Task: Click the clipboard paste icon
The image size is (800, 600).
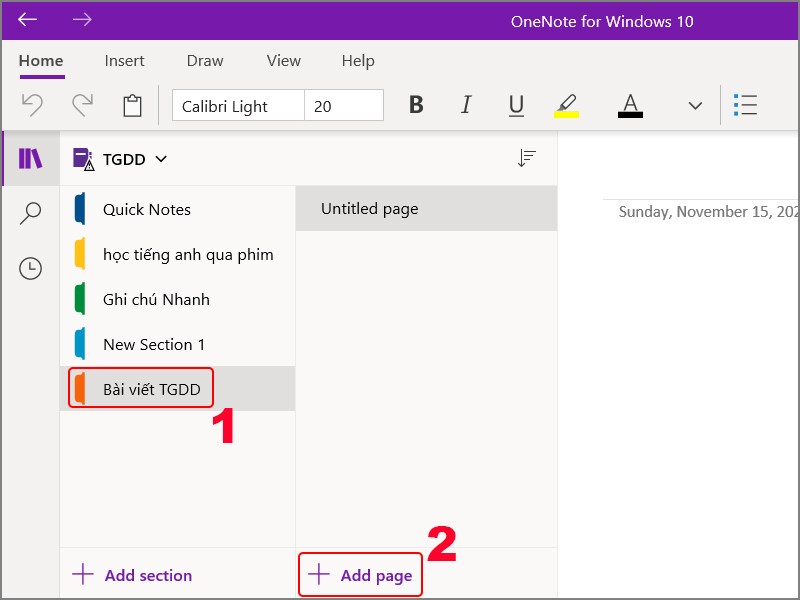Action: [x=133, y=106]
